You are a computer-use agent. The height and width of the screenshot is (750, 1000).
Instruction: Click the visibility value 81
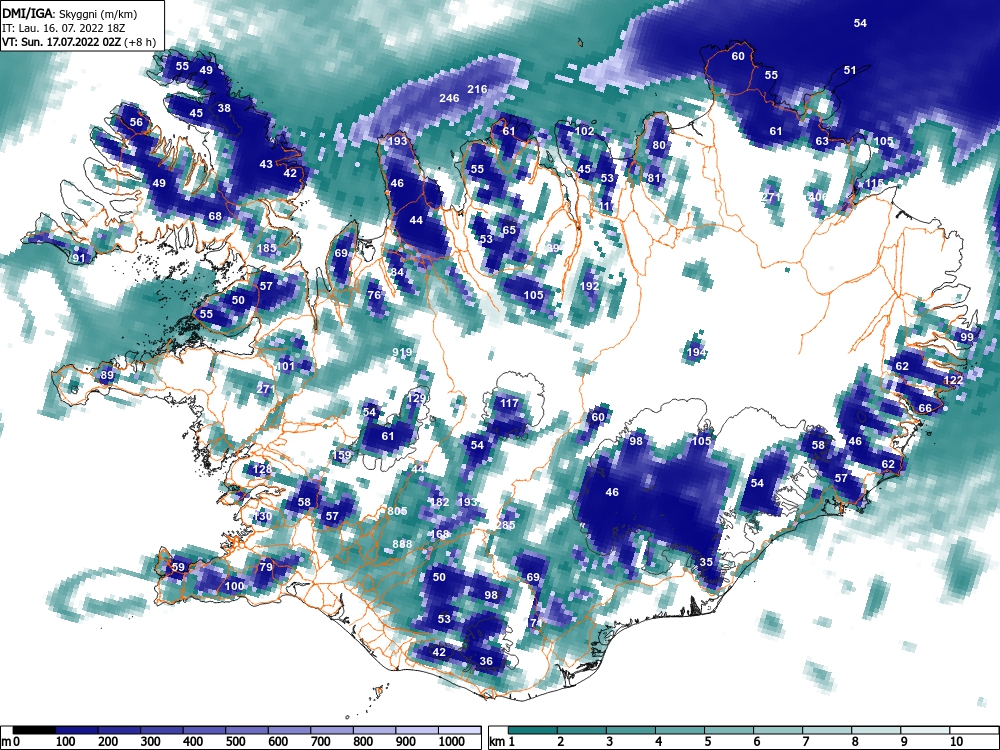[654, 178]
